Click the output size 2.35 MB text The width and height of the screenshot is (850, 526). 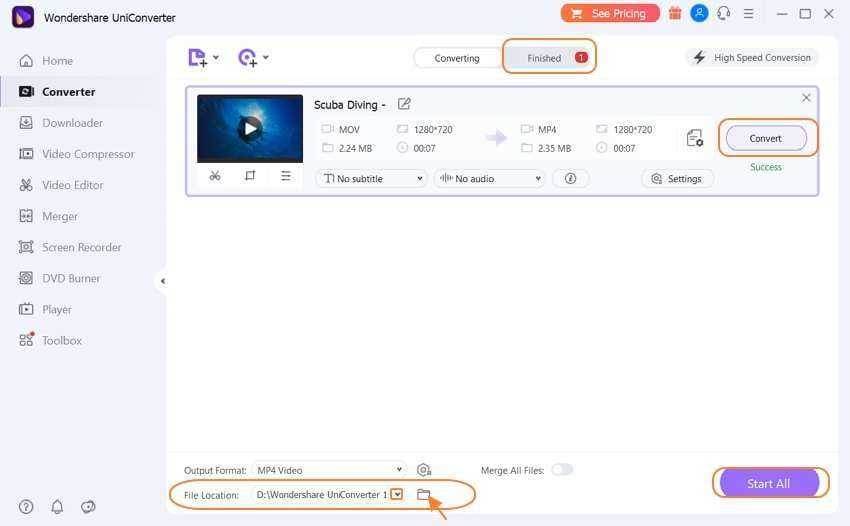pyautogui.click(x=554, y=148)
